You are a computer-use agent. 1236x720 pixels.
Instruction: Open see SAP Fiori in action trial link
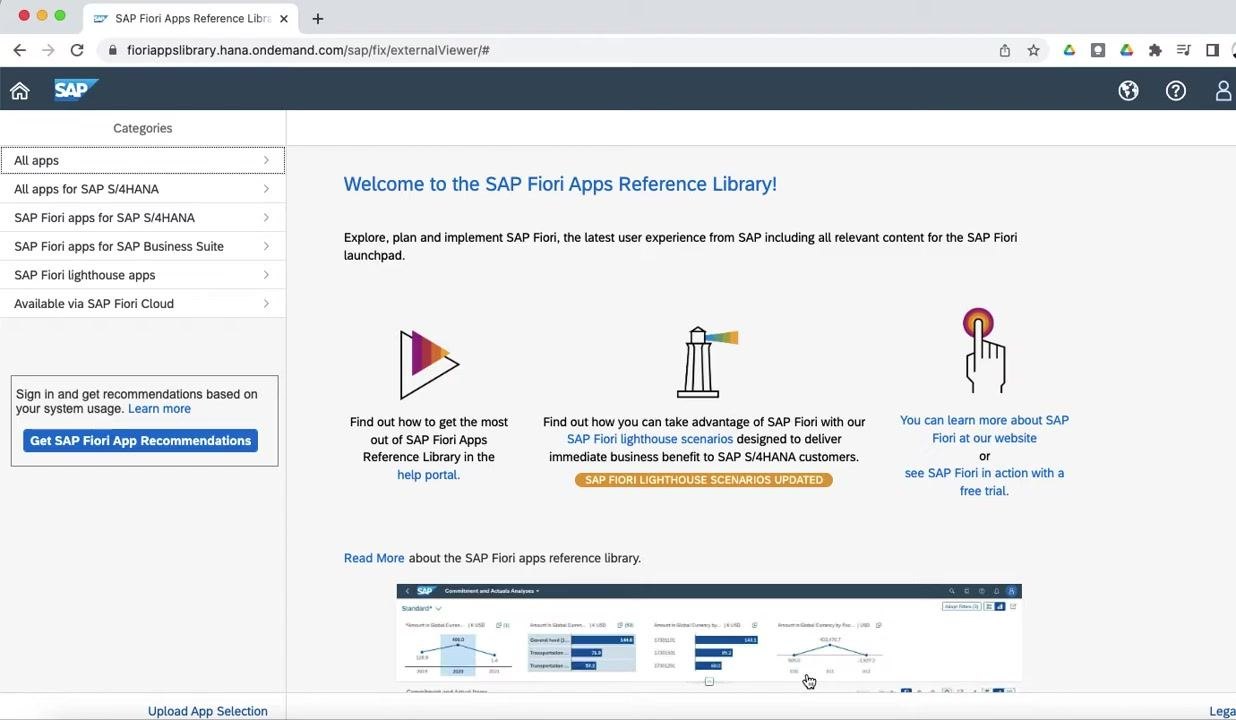[x=984, y=482]
